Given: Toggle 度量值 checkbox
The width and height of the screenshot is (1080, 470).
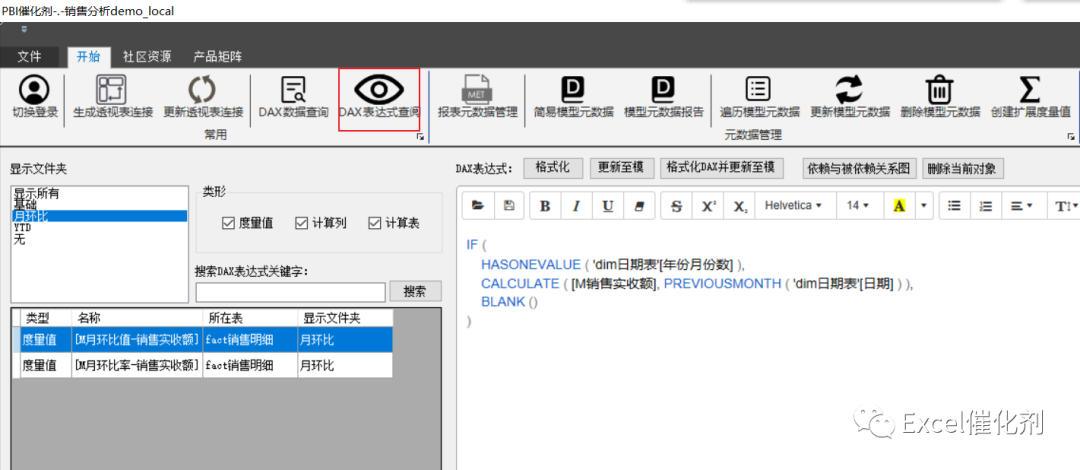Looking at the screenshot, I should coord(229,223).
